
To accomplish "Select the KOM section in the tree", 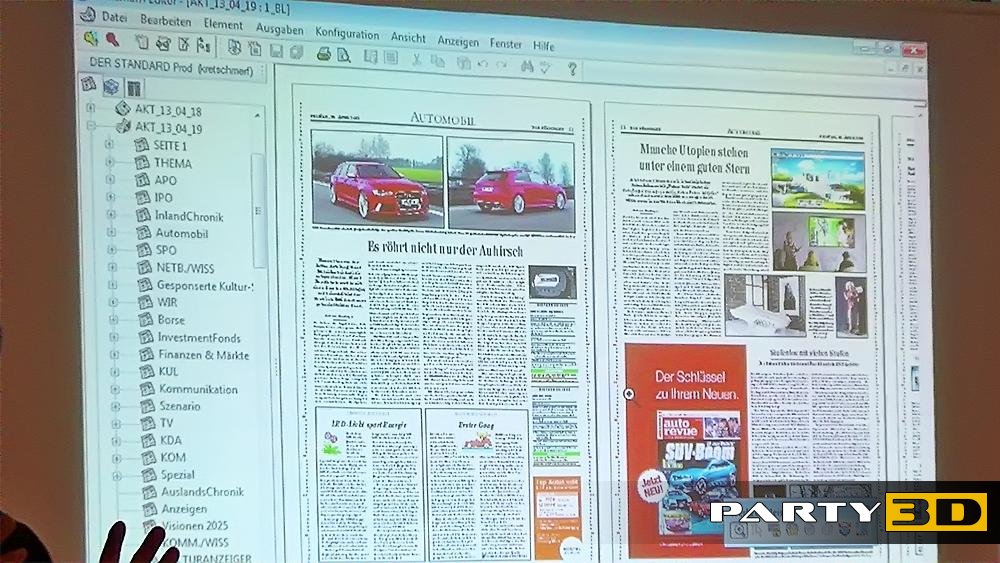I will click(x=173, y=457).
